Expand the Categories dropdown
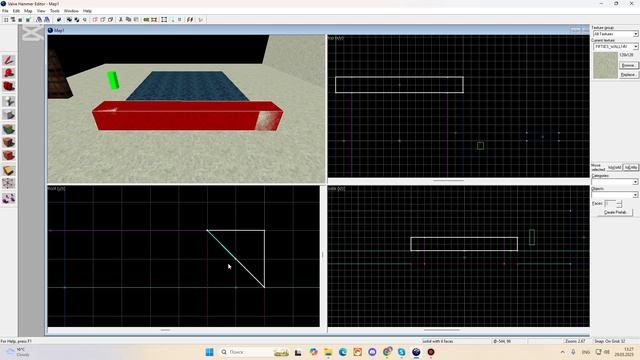640x360 pixels. (636, 182)
